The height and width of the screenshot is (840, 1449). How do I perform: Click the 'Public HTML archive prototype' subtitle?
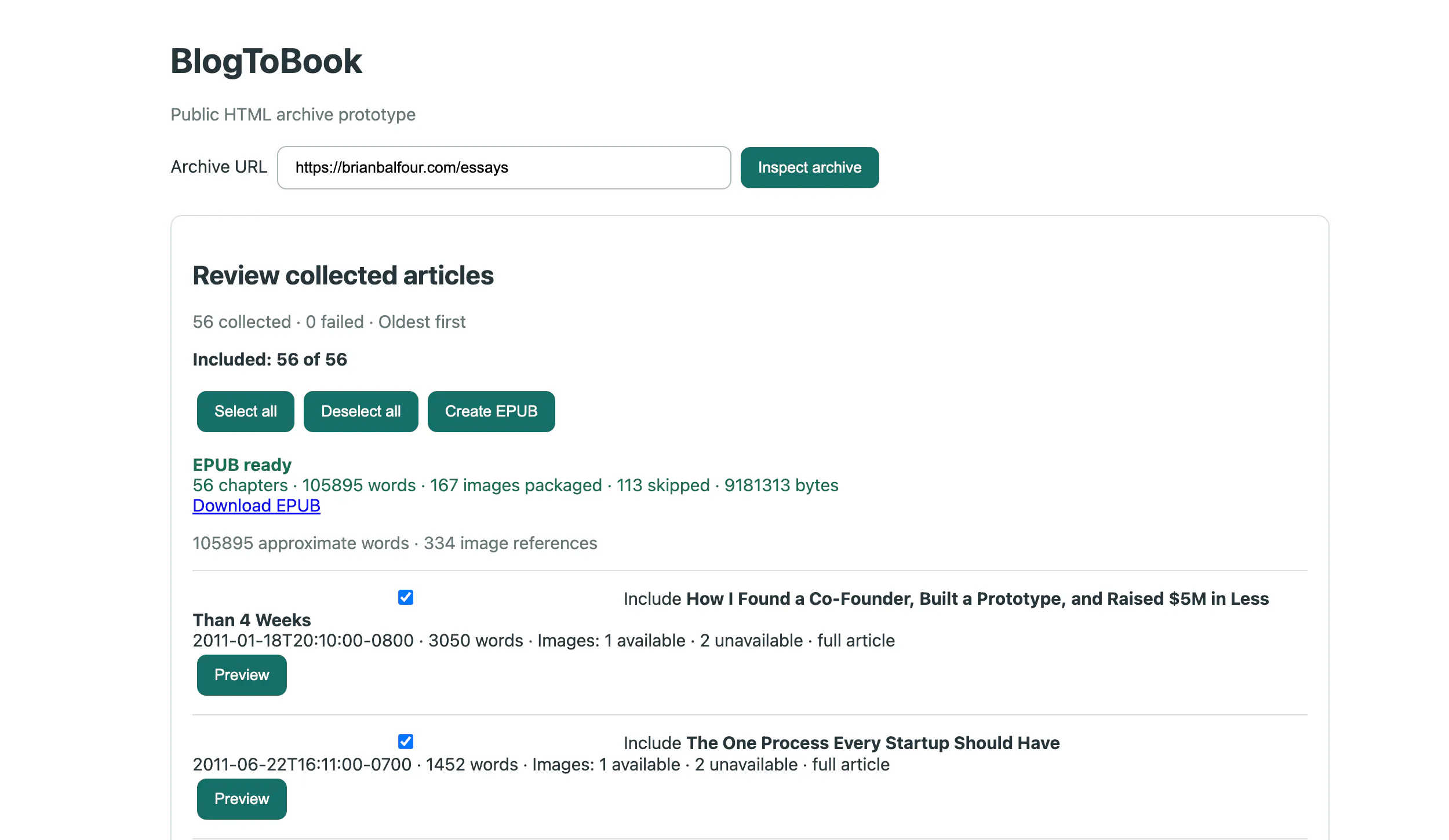(293, 115)
